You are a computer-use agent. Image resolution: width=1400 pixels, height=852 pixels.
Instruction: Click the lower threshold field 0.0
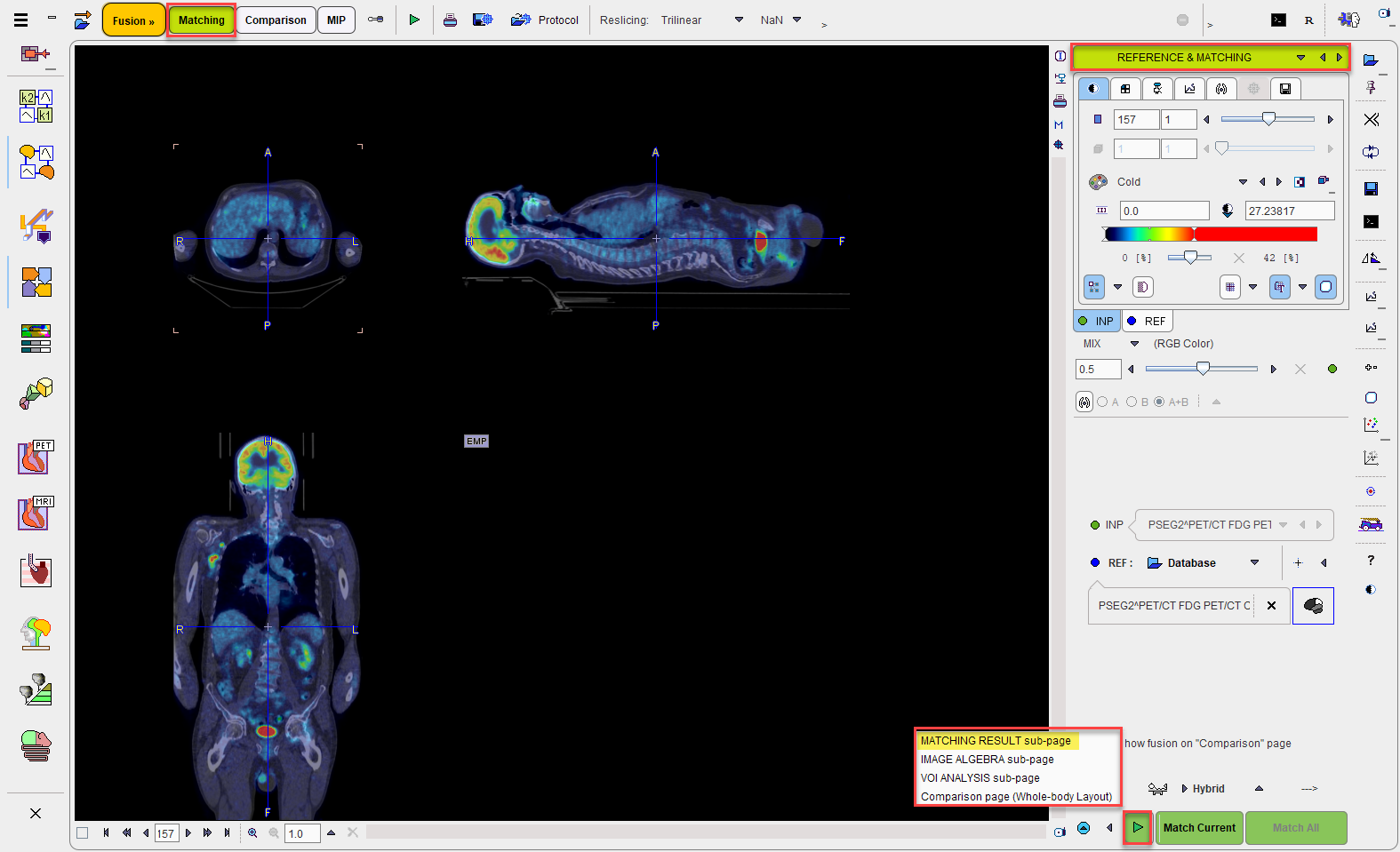click(1164, 211)
